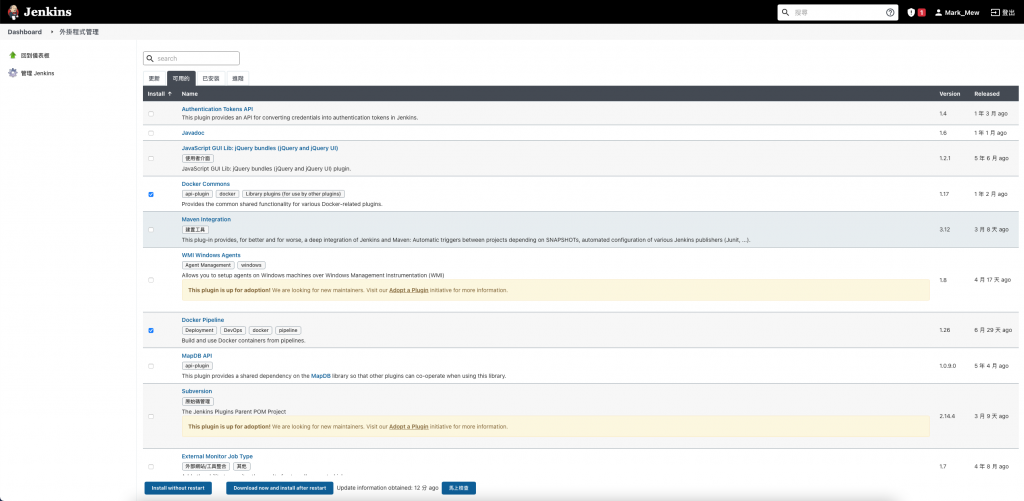The image size is (1024, 501).
Task: Open the Javadoc plugin link
Action: pyautogui.click(x=193, y=133)
